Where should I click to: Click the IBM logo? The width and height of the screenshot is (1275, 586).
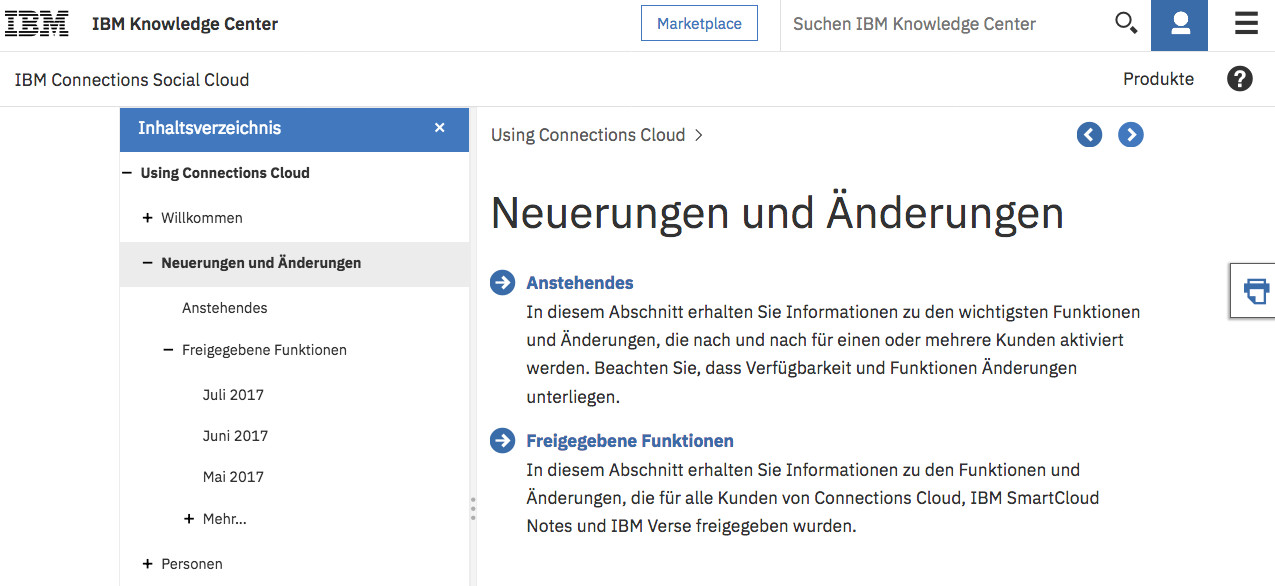(38, 24)
